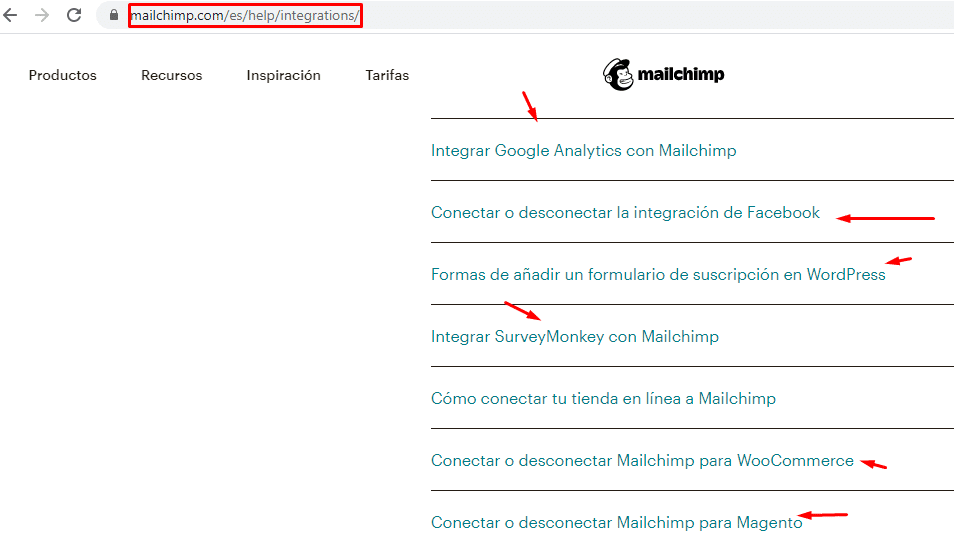954x543 pixels.
Task: Click the red arrow beside Magento link
Action: [x=823, y=516]
